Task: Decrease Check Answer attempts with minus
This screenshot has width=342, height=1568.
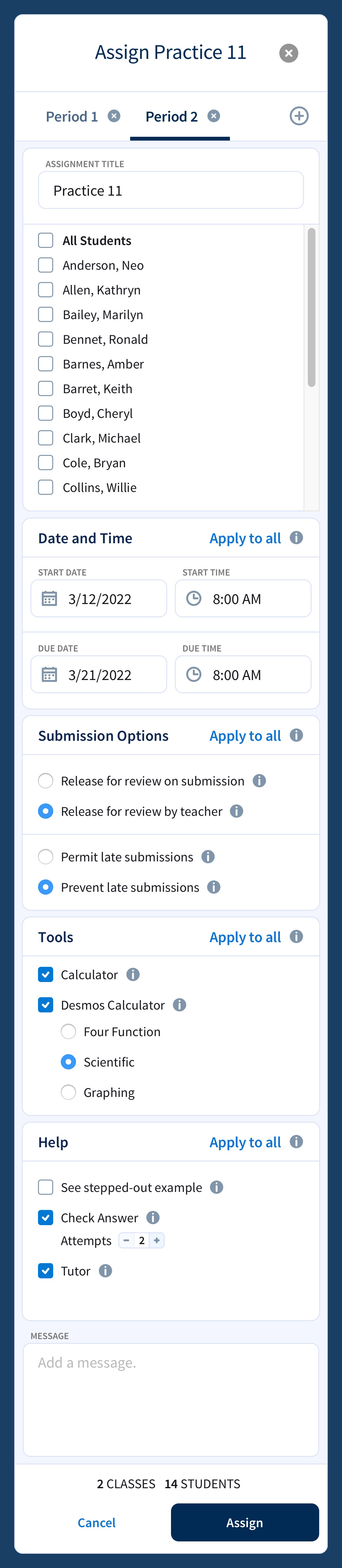Action: [127, 1240]
